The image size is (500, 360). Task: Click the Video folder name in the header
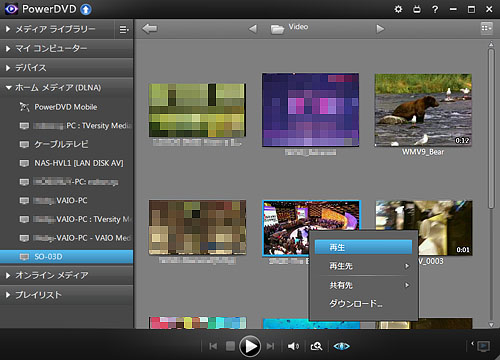(x=298, y=27)
